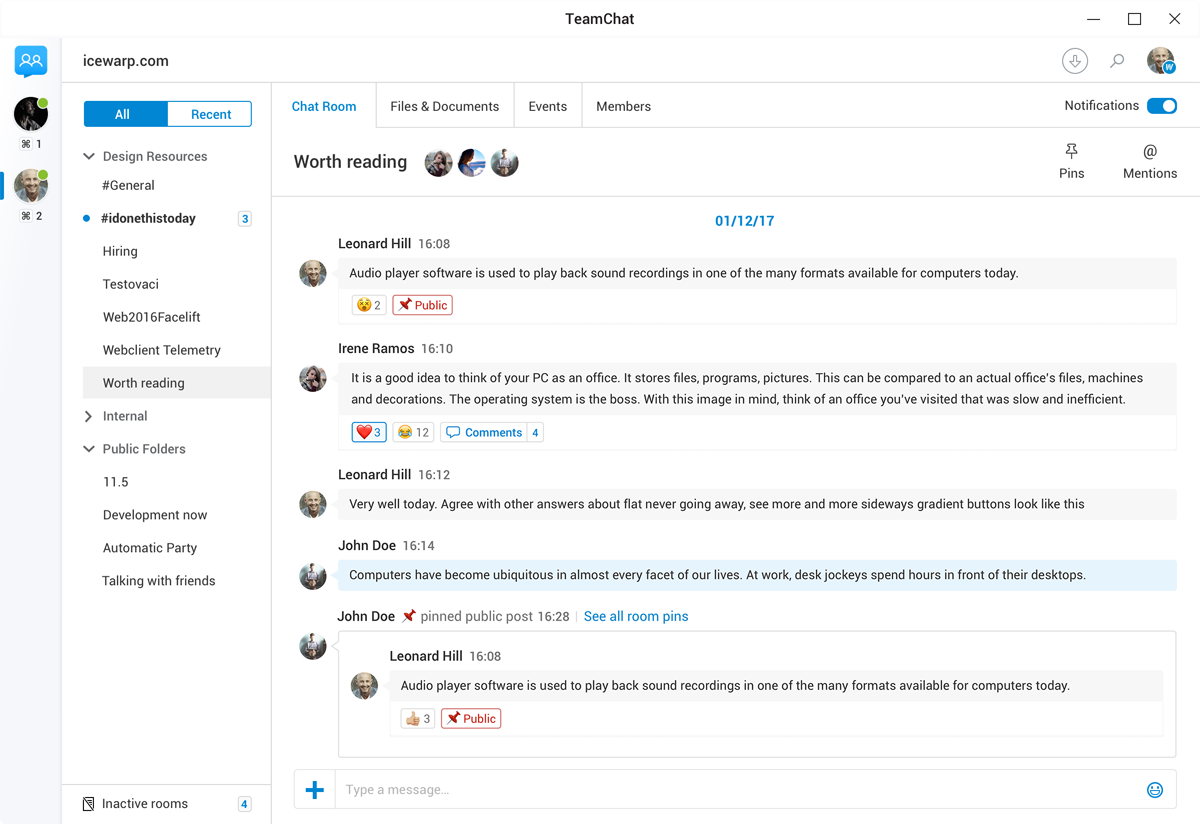Viewport: 1200px width, 824px height.
Task: Click the See all room pins link
Action: 636,616
